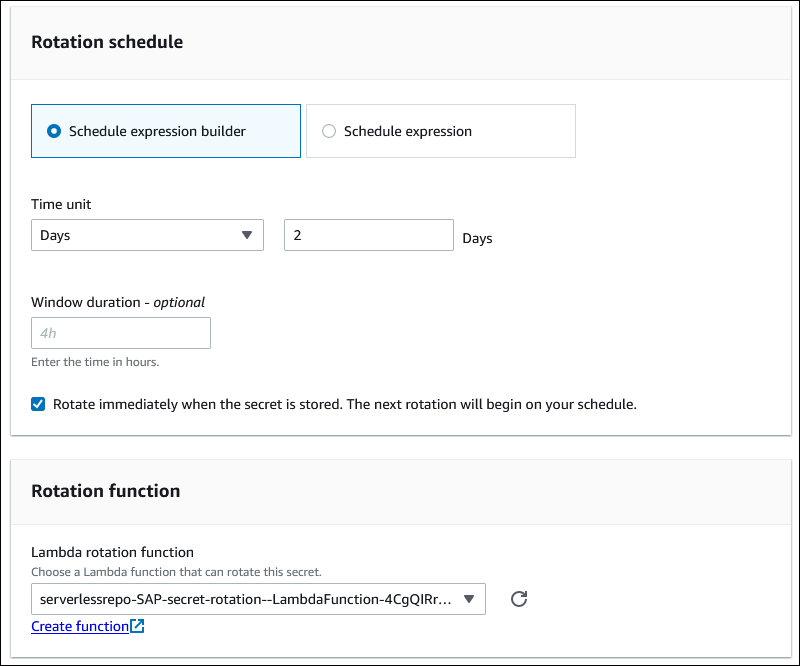This screenshot has width=800, height=666.
Task: Click the caret arrow in Lambda function select
Action: tap(469, 599)
